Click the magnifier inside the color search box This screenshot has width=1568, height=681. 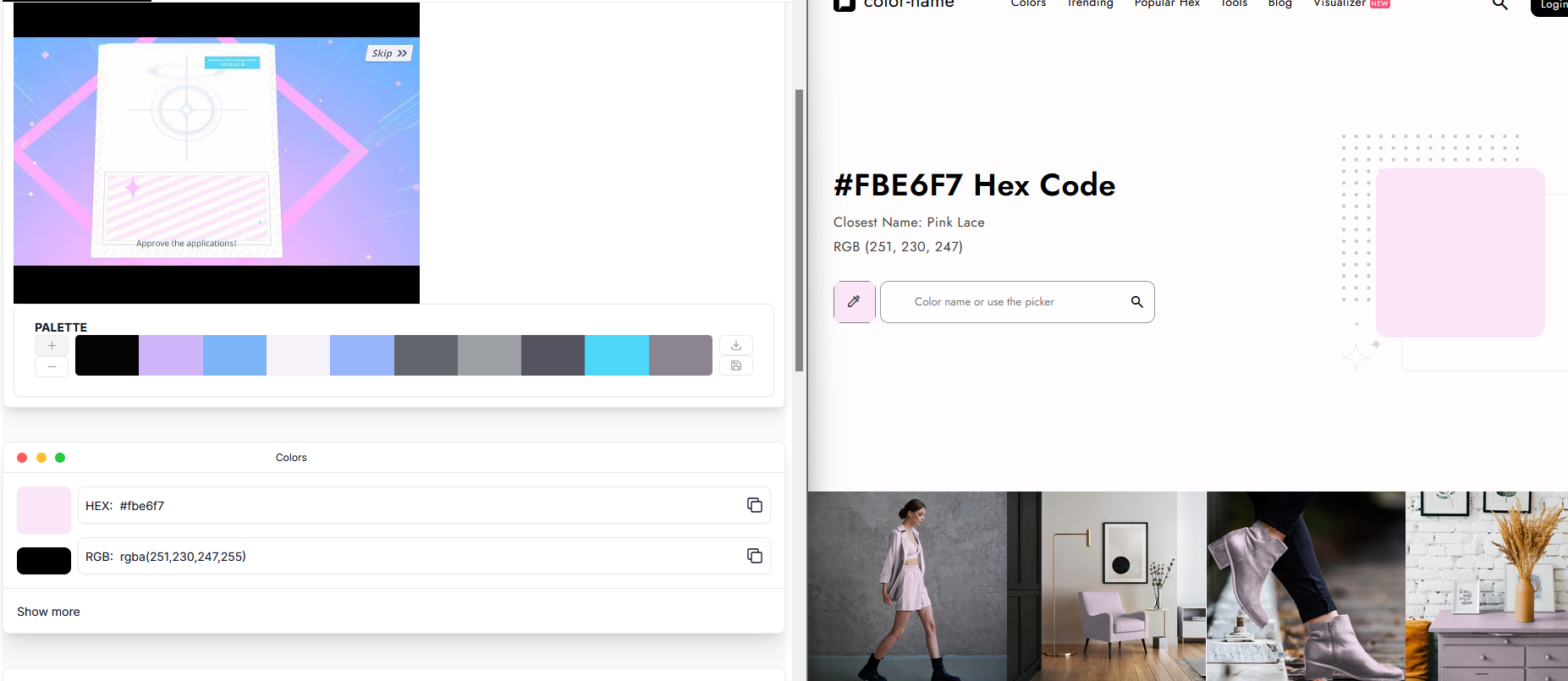(1136, 302)
